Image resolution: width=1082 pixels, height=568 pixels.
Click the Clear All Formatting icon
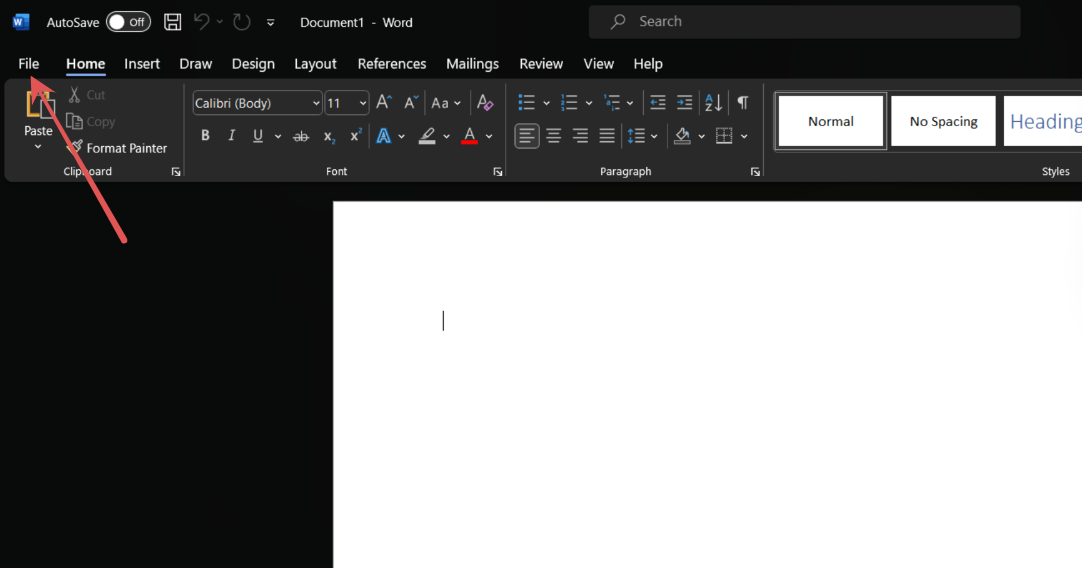484,103
